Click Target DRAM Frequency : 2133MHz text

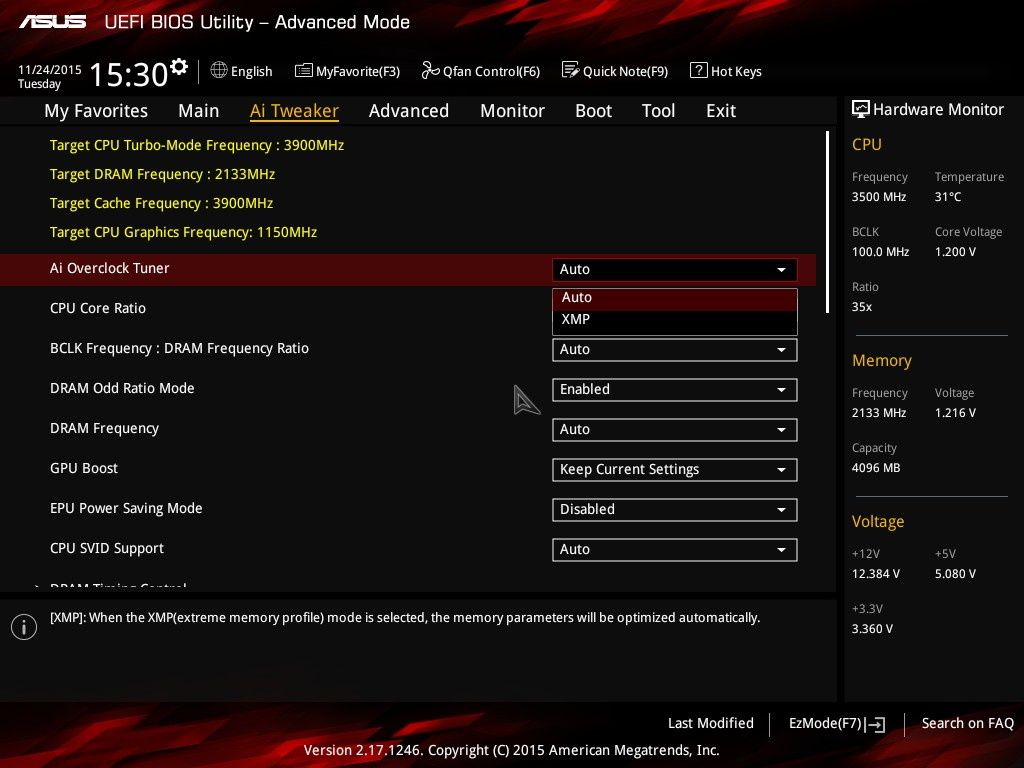163,174
